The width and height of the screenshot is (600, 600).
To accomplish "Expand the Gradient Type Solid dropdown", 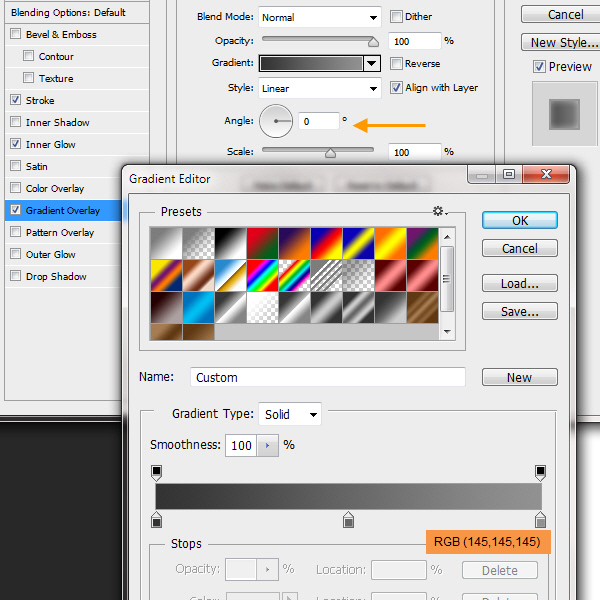I will pyautogui.click(x=291, y=414).
